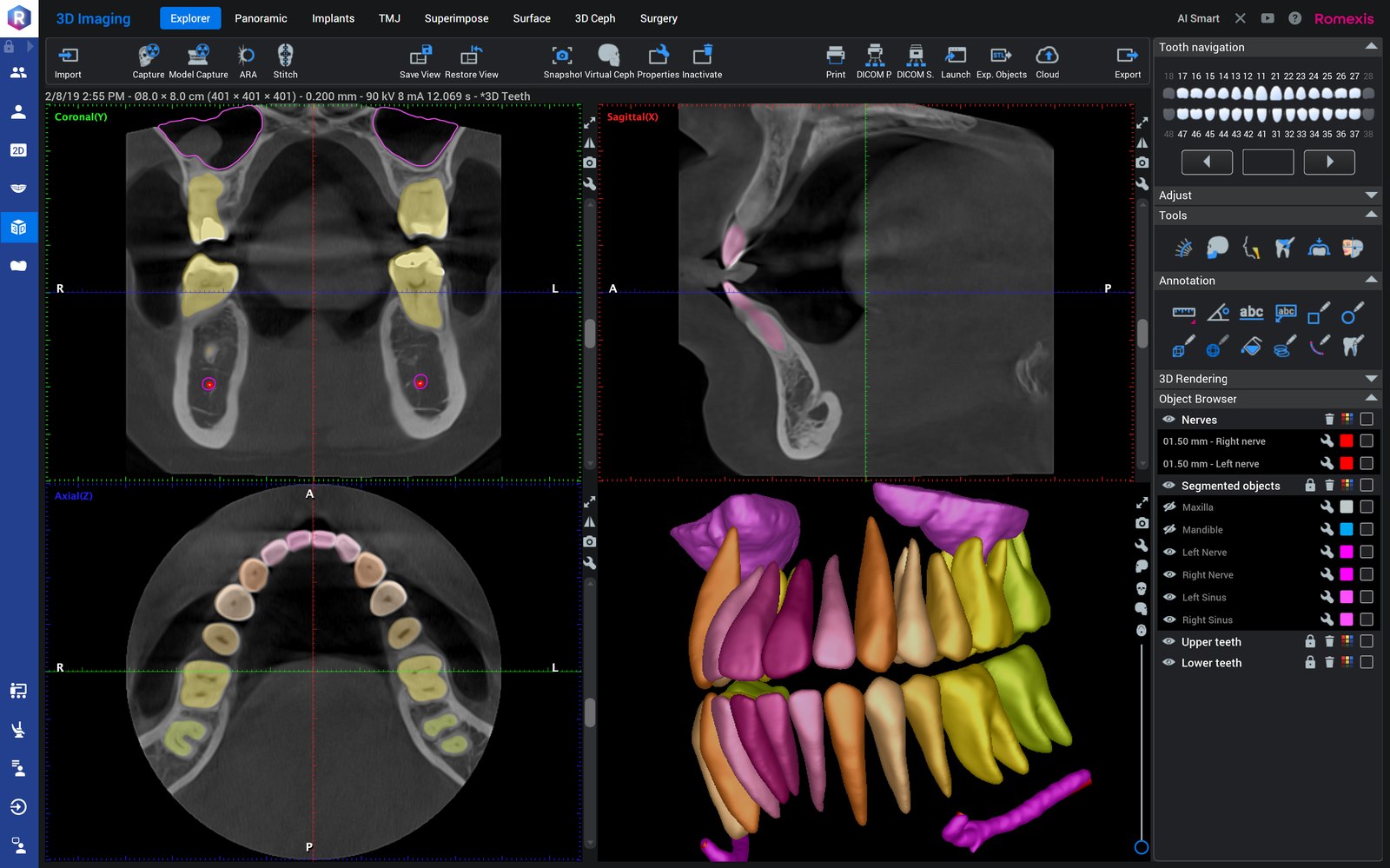
Task: Expand the Adjust panel
Action: pyautogui.click(x=1371, y=195)
